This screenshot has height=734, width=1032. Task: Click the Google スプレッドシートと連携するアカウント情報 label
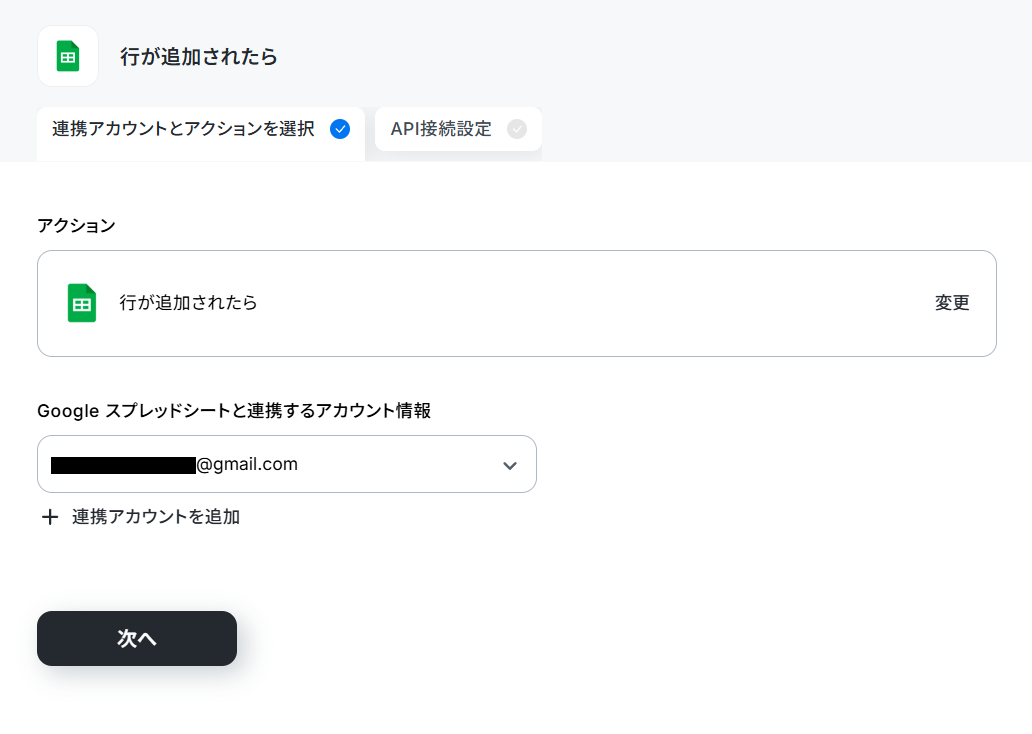(x=234, y=411)
